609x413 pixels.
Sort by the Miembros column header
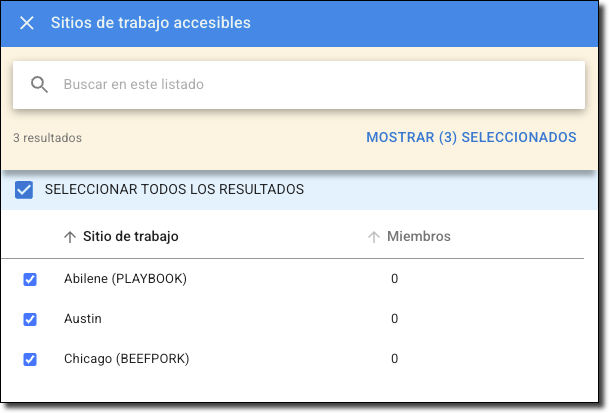(418, 237)
